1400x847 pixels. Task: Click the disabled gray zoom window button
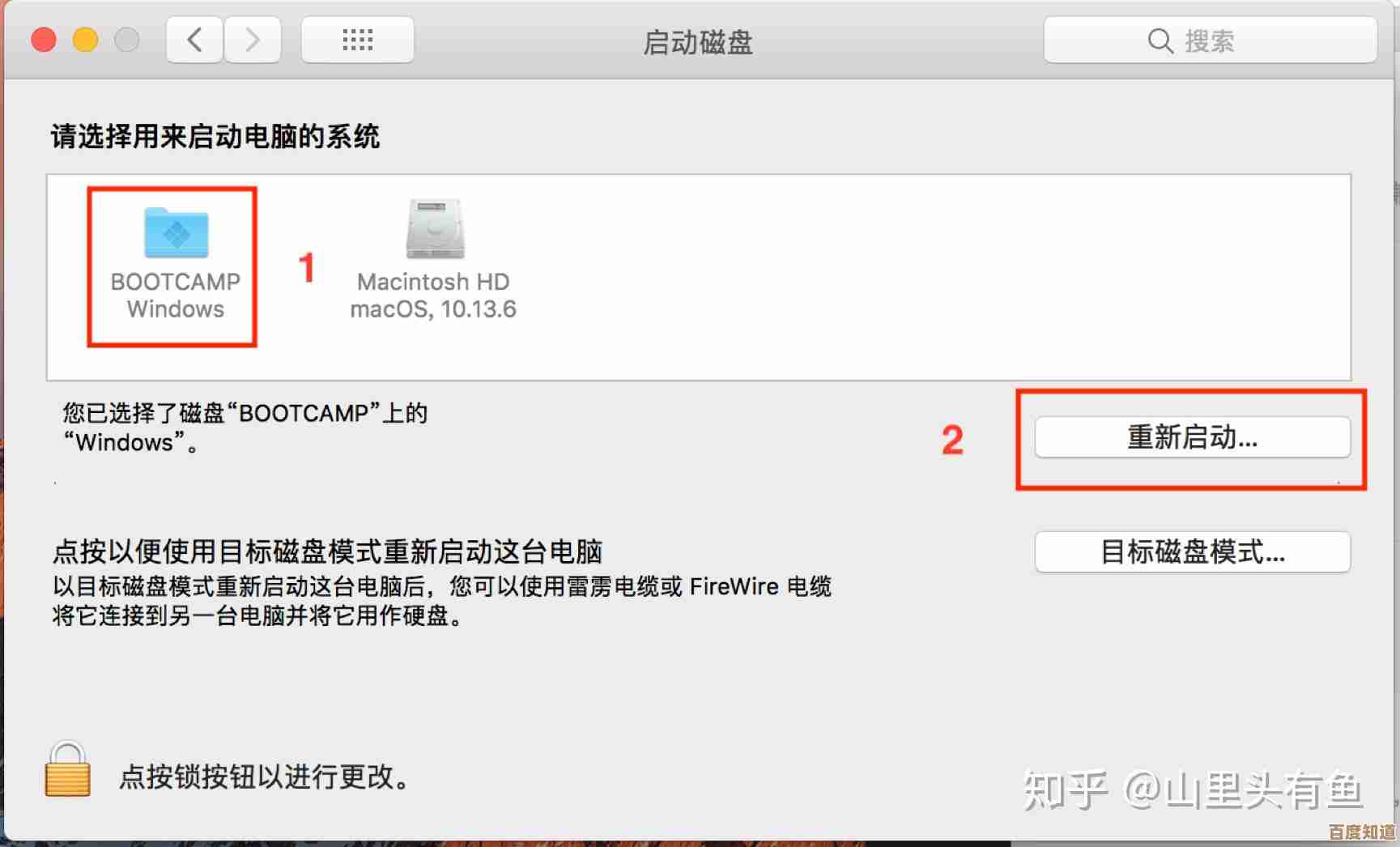pyautogui.click(x=126, y=40)
